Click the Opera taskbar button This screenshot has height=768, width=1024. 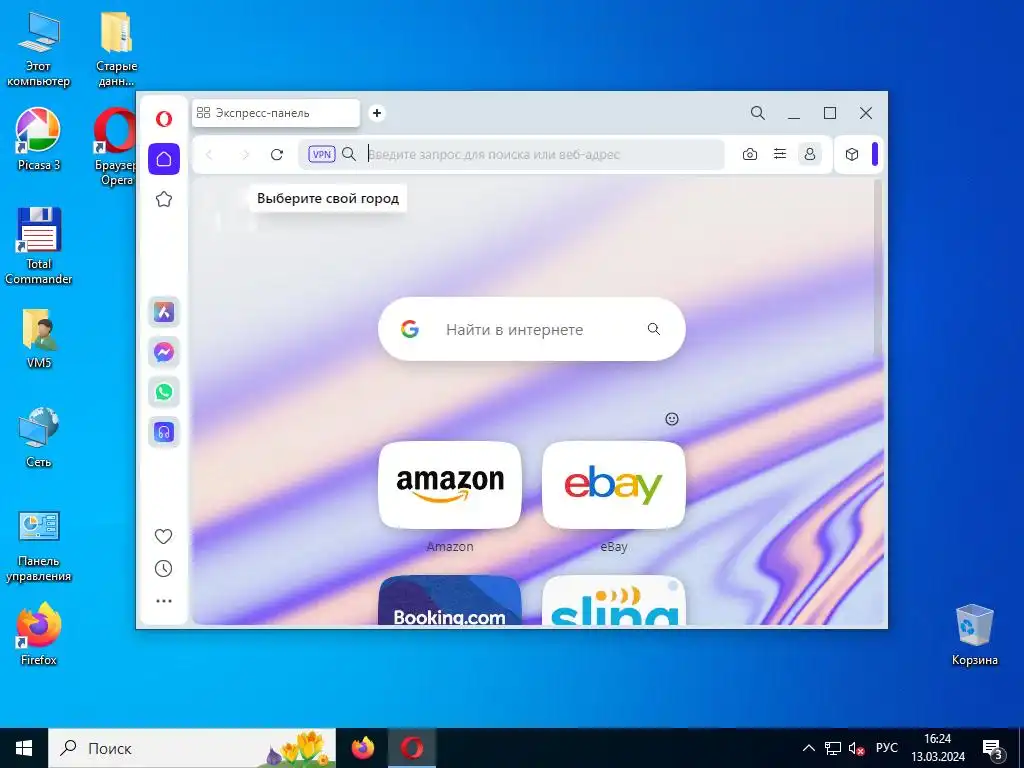click(x=412, y=748)
